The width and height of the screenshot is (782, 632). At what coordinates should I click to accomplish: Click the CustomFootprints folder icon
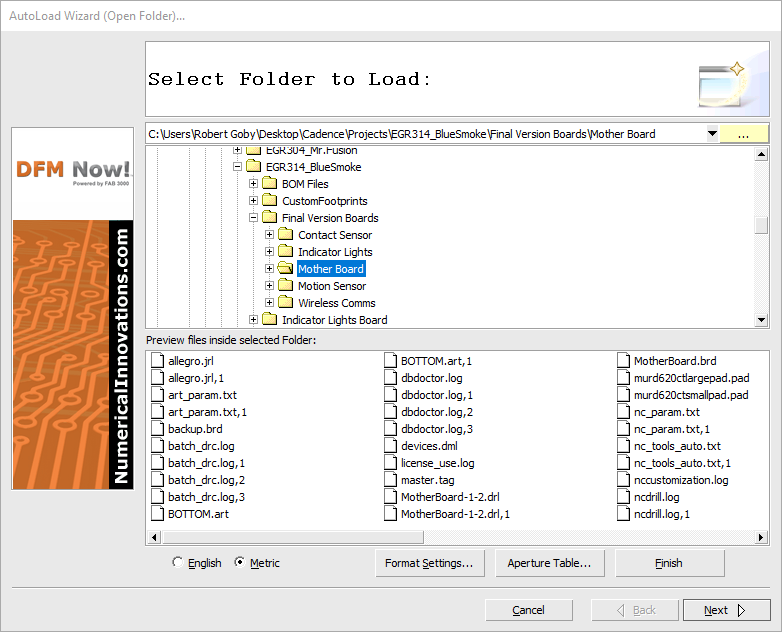coord(269,200)
